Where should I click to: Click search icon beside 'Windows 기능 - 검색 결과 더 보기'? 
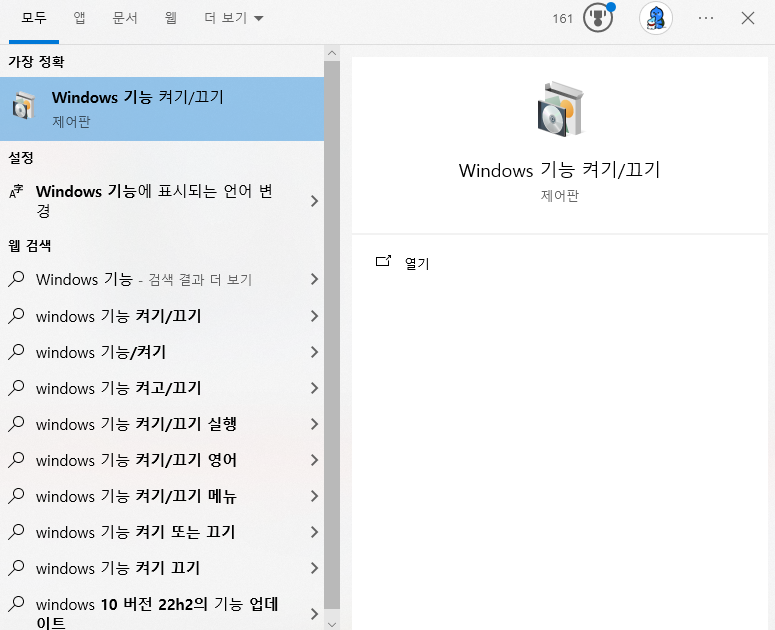pos(16,279)
